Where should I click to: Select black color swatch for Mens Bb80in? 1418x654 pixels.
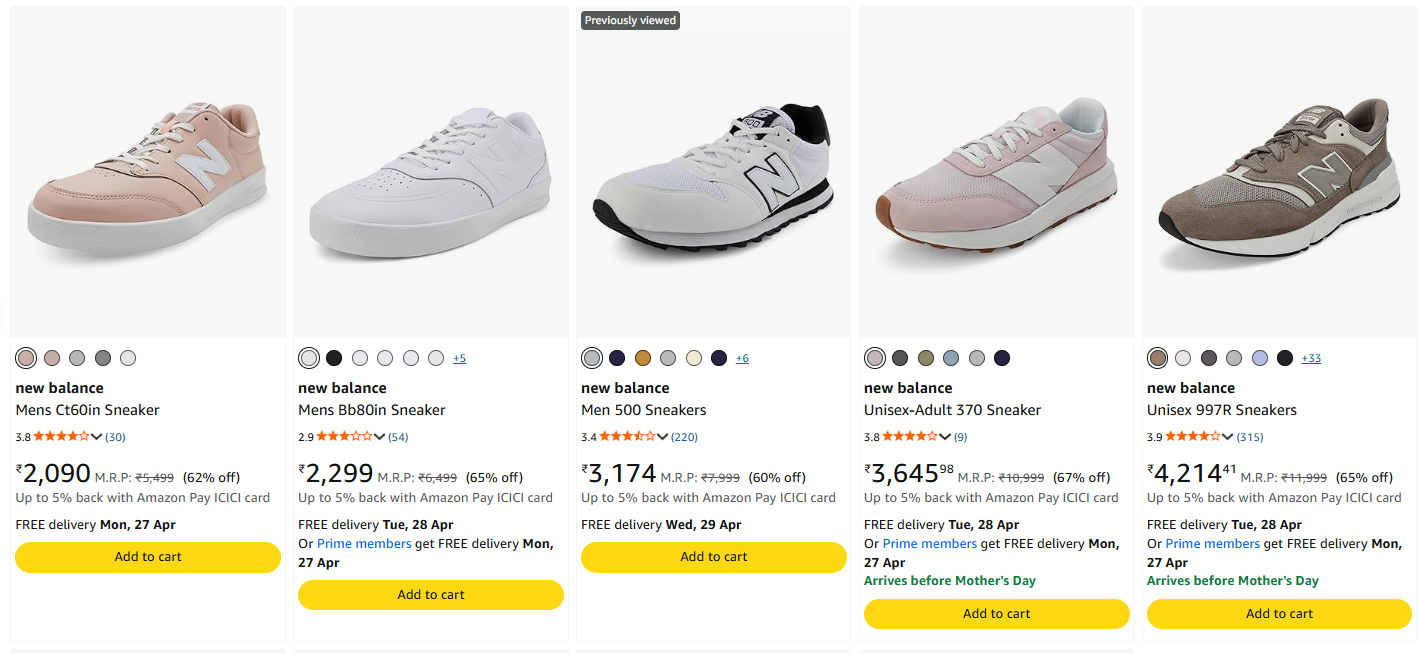(334, 358)
